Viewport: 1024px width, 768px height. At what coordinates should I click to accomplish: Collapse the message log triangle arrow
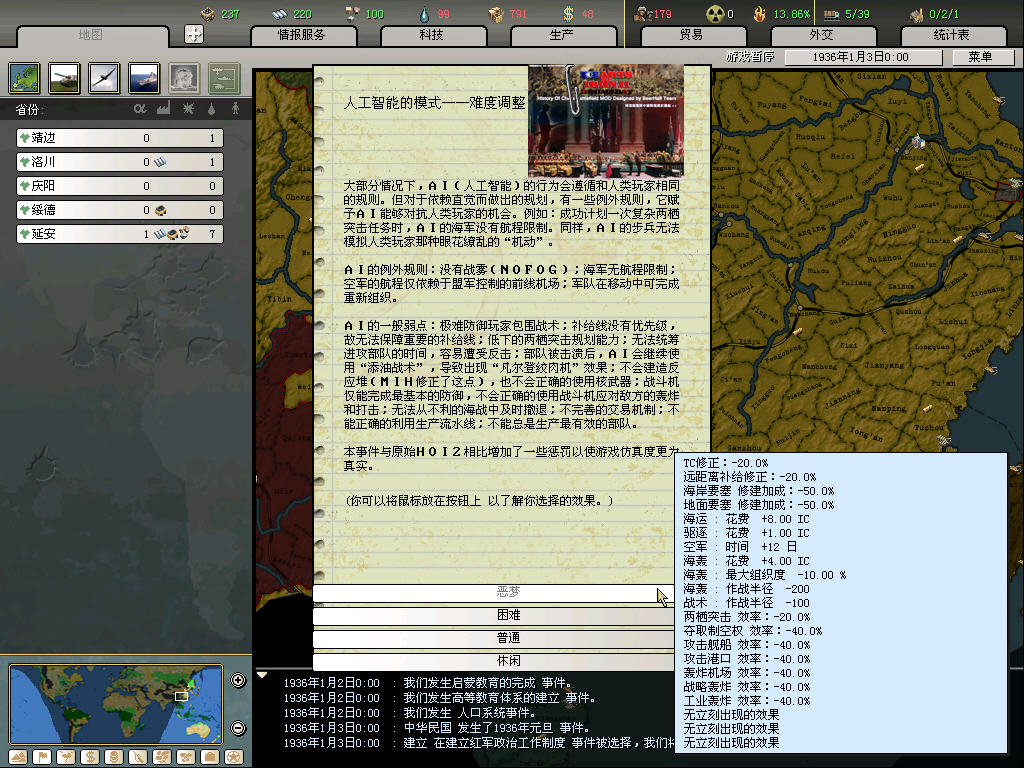262,675
